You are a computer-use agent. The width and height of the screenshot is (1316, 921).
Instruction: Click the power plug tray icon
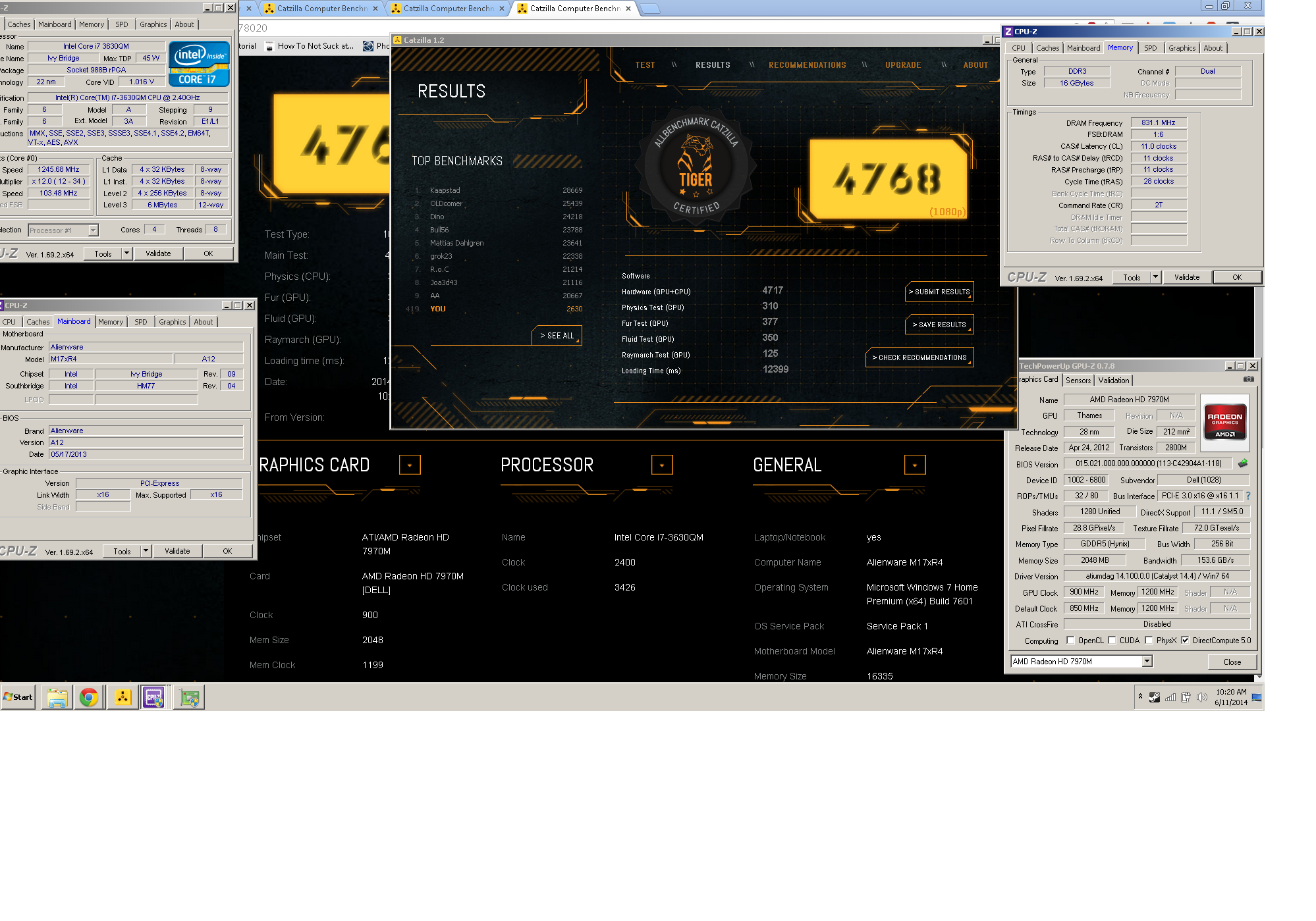(1186, 697)
